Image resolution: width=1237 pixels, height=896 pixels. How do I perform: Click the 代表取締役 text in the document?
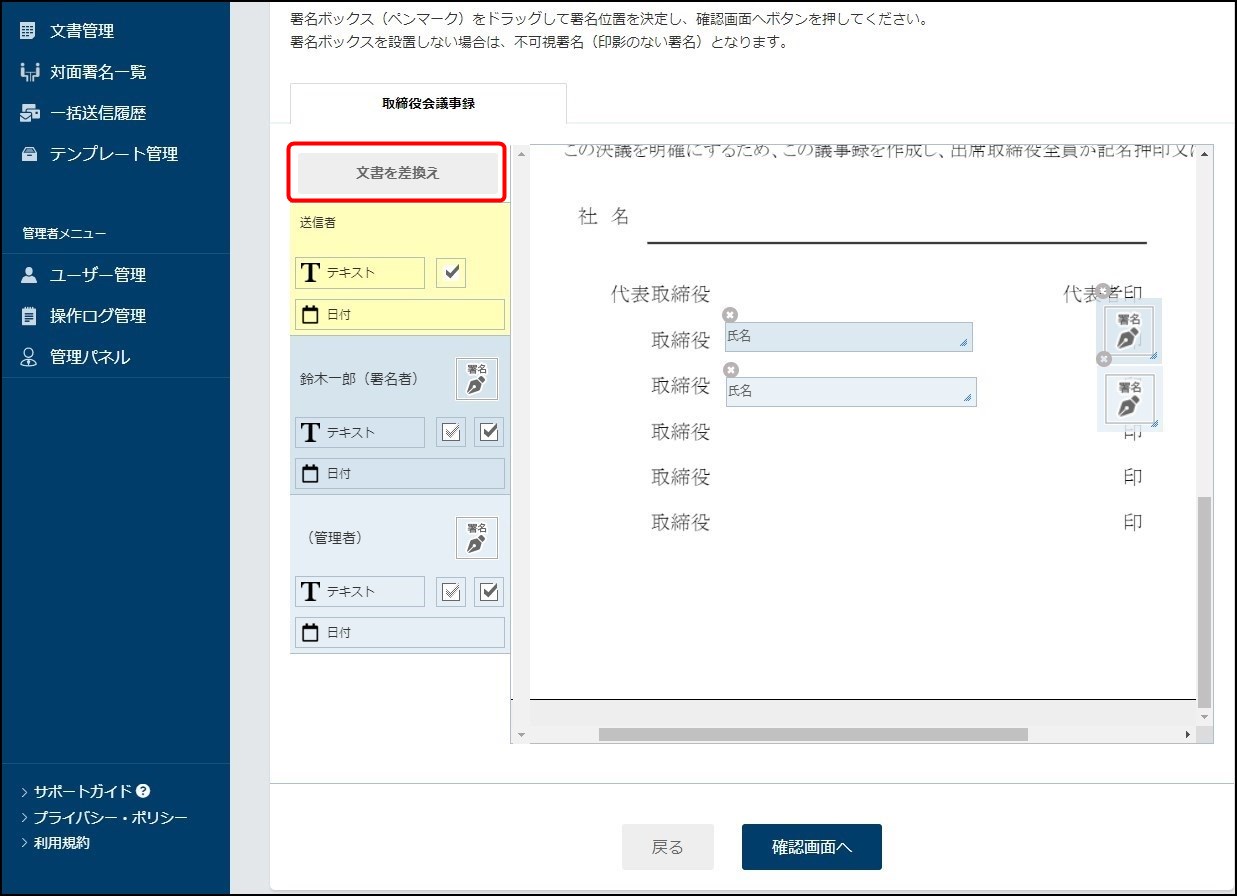pos(660,294)
